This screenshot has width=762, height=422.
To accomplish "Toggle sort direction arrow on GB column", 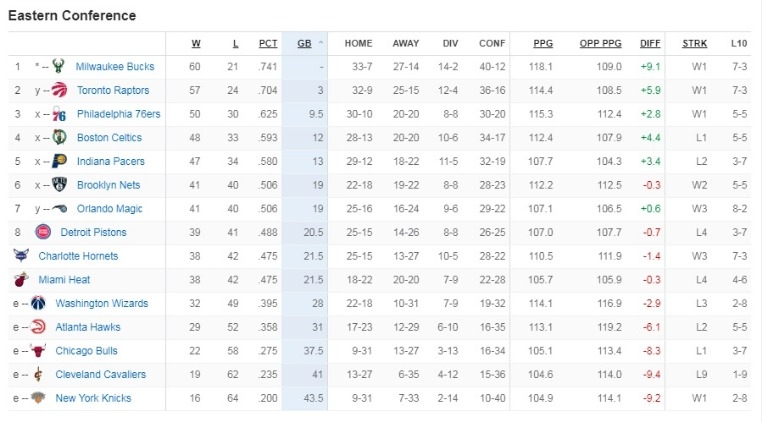I will (320, 44).
